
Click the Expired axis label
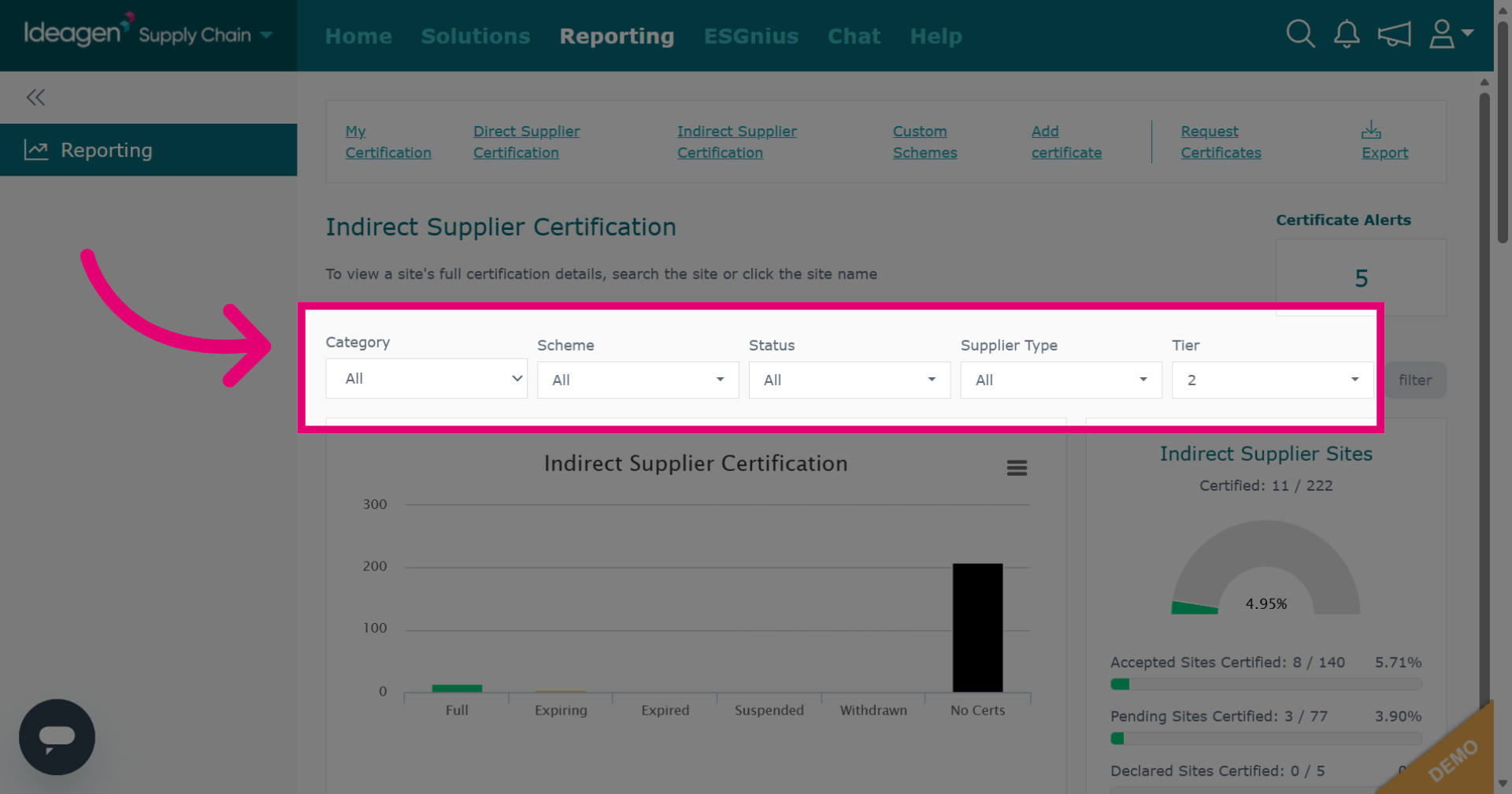(x=665, y=710)
